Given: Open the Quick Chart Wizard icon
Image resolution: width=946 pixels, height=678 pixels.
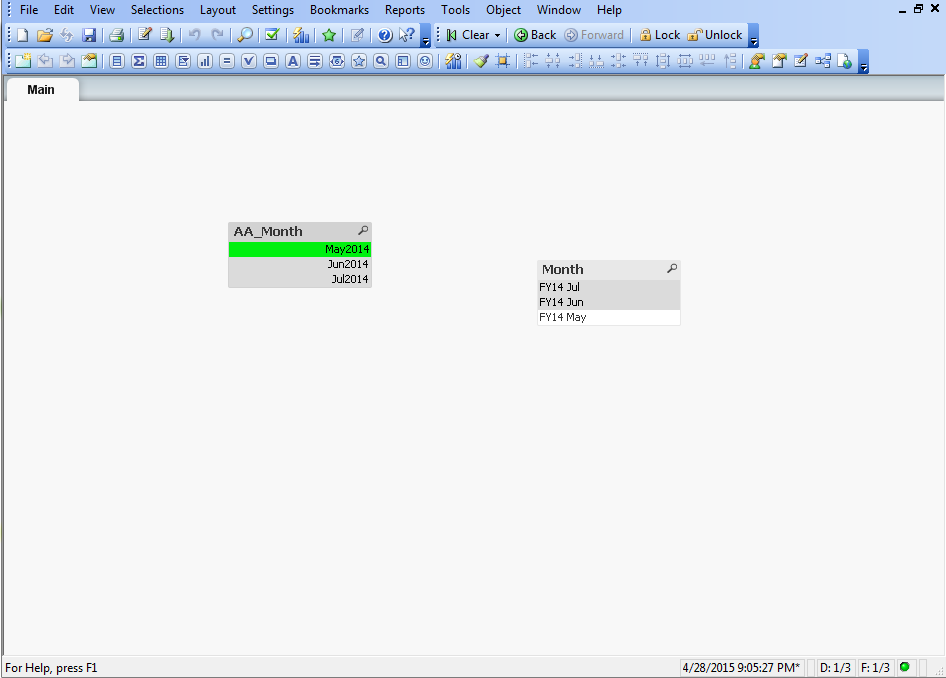Looking at the screenshot, I should click(301, 34).
